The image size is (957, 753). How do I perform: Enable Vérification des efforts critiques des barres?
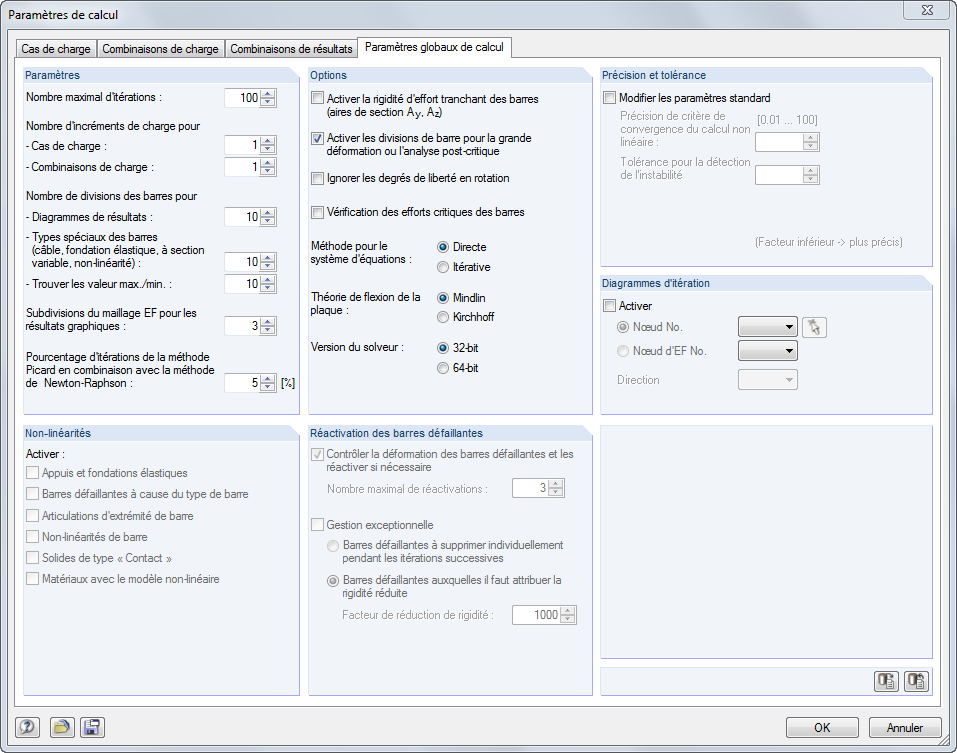click(x=317, y=212)
